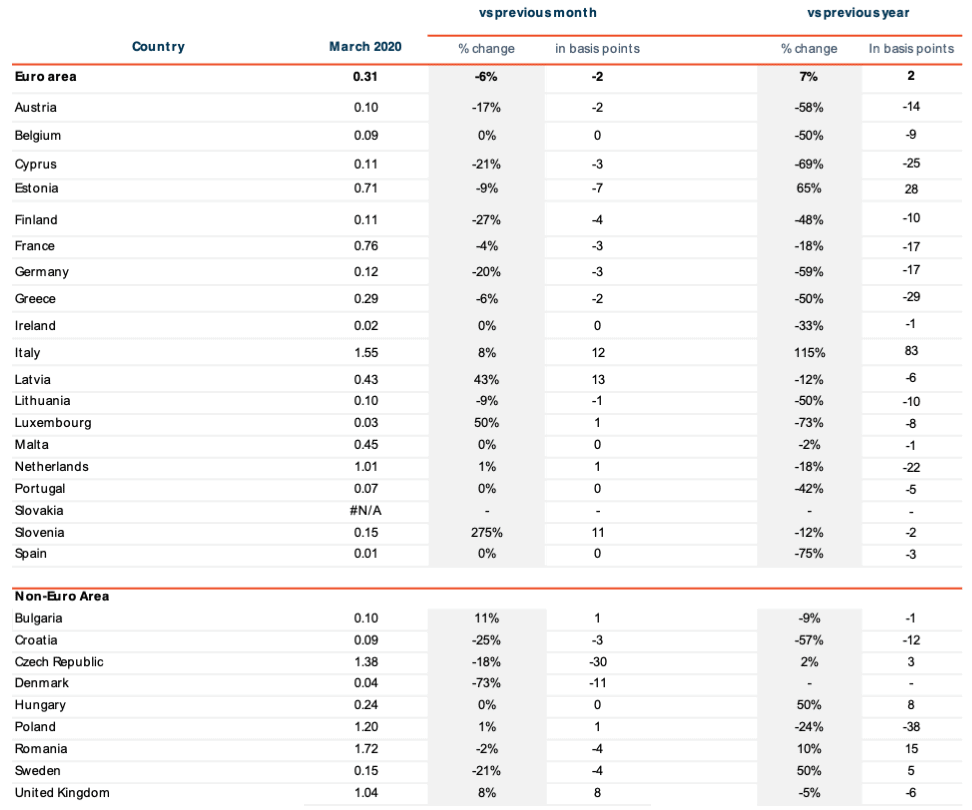Click the Non-Euro Area section heading

click(62, 596)
